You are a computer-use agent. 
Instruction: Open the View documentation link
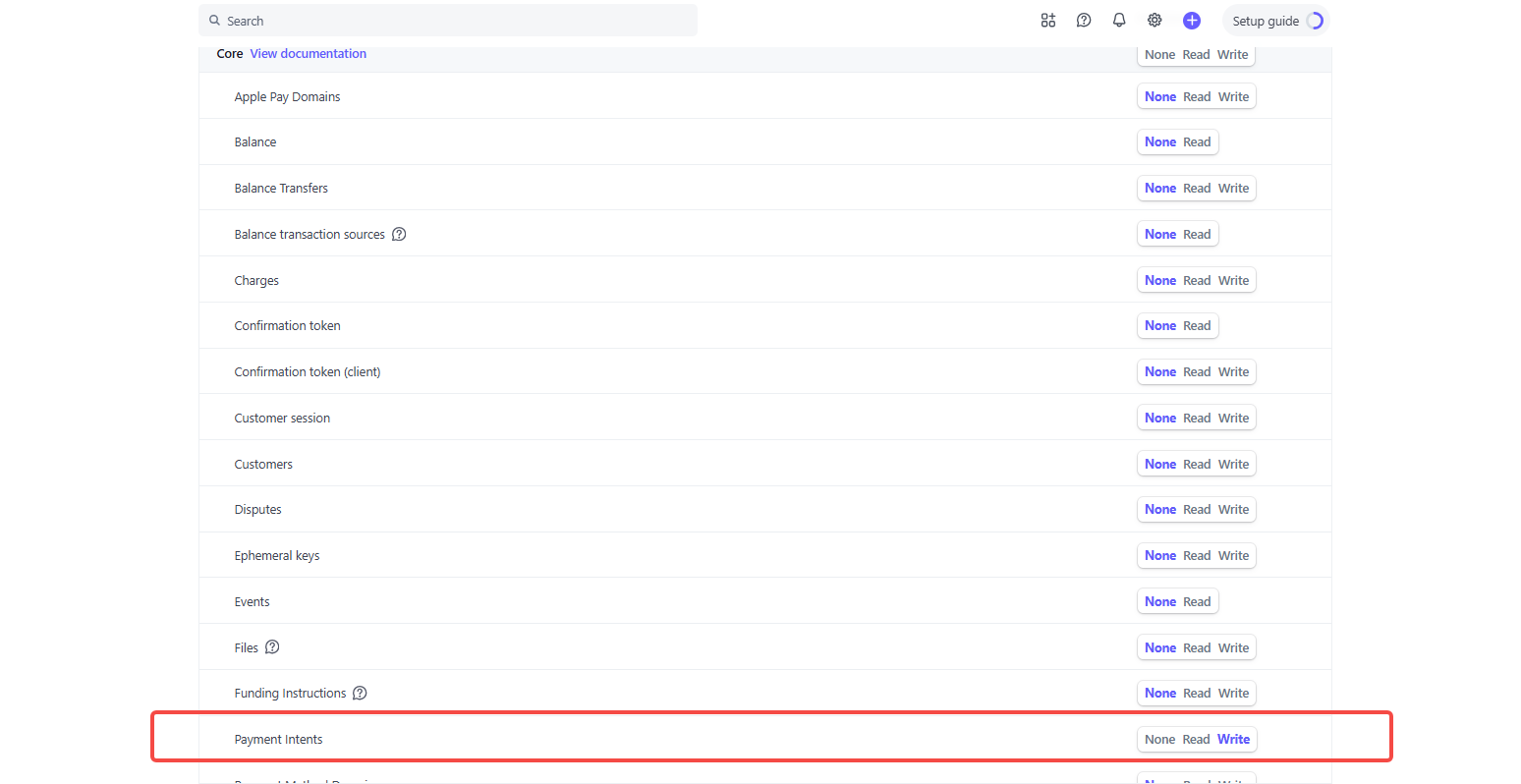click(x=308, y=54)
